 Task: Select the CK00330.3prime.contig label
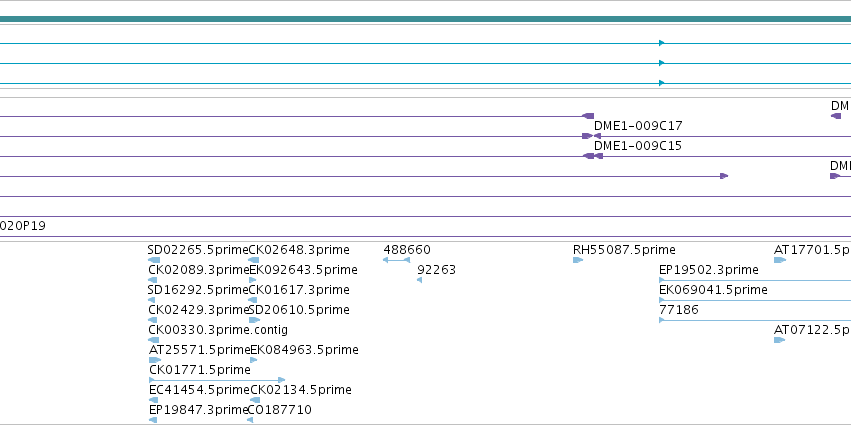click(218, 330)
